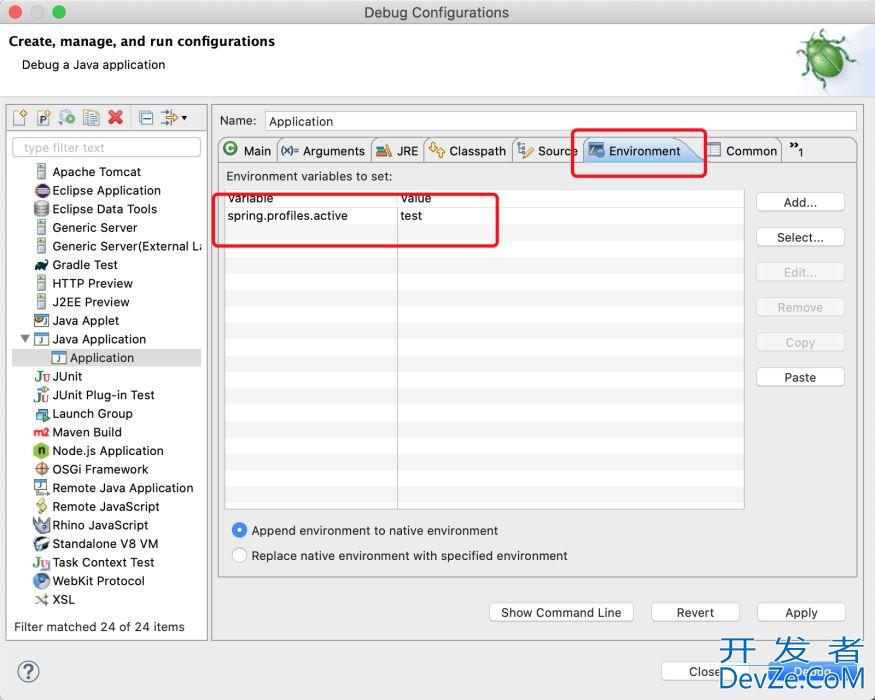
Task: Duplicate the selected launch configuration
Action: click(91, 118)
